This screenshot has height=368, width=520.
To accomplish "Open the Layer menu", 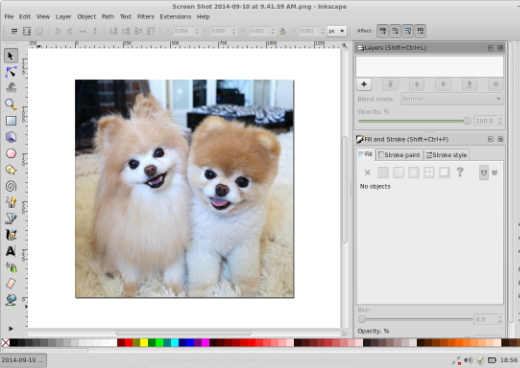I will pyautogui.click(x=63, y=17).
